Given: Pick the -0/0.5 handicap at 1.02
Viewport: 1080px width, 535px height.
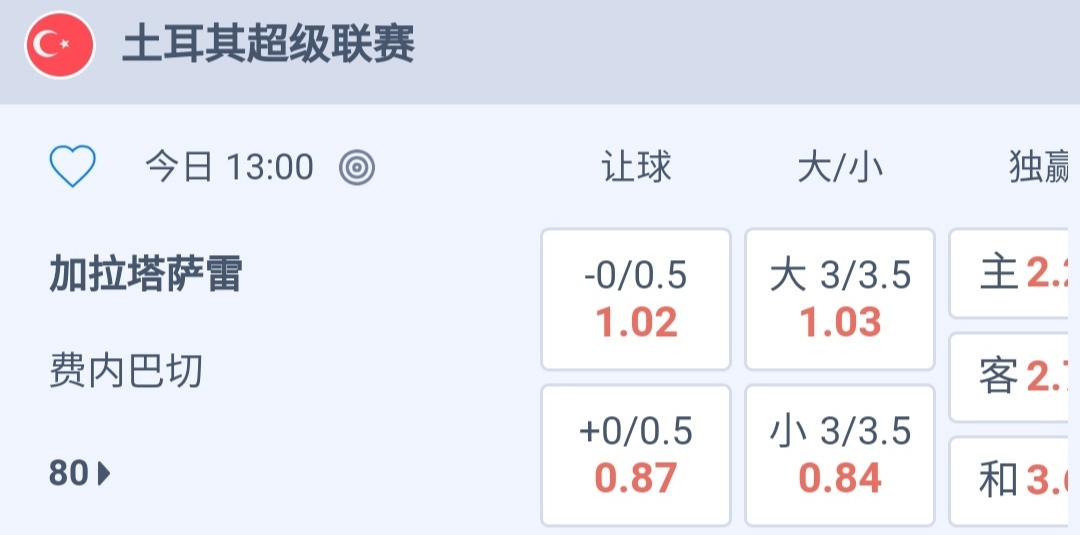Looking at the screenshot, I should pos(636,299).
